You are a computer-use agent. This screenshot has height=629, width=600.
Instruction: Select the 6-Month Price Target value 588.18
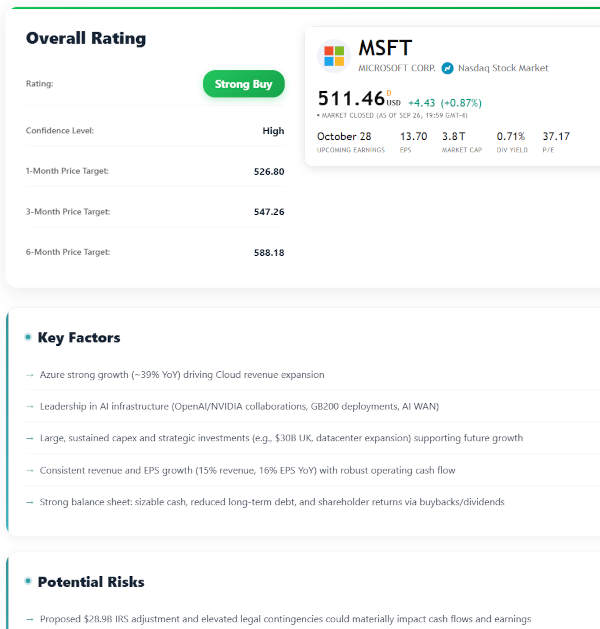(x=269, y=253)
